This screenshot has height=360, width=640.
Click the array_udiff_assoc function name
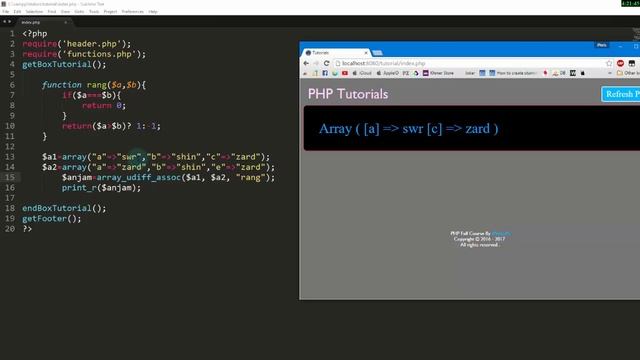(139, 178)
